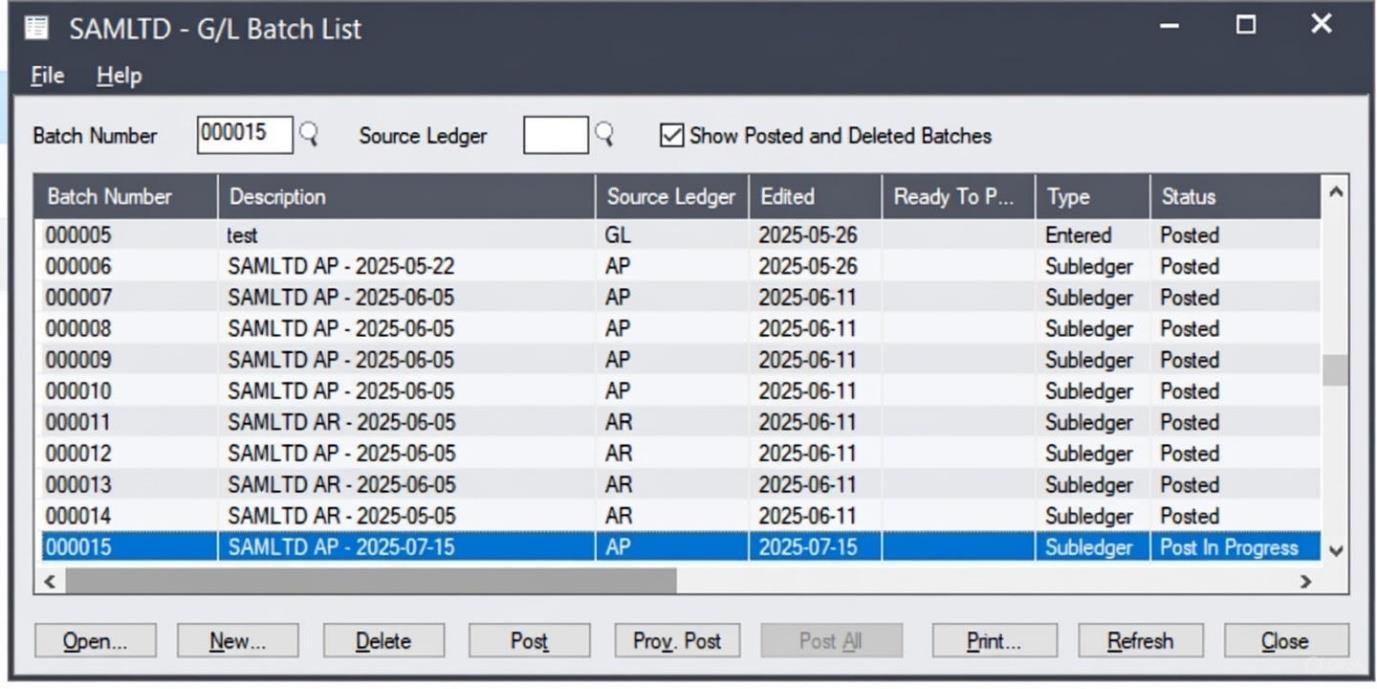Click the Source Ledger input field
This screenshot has height=689, width=1377.
tap(555, 135)
